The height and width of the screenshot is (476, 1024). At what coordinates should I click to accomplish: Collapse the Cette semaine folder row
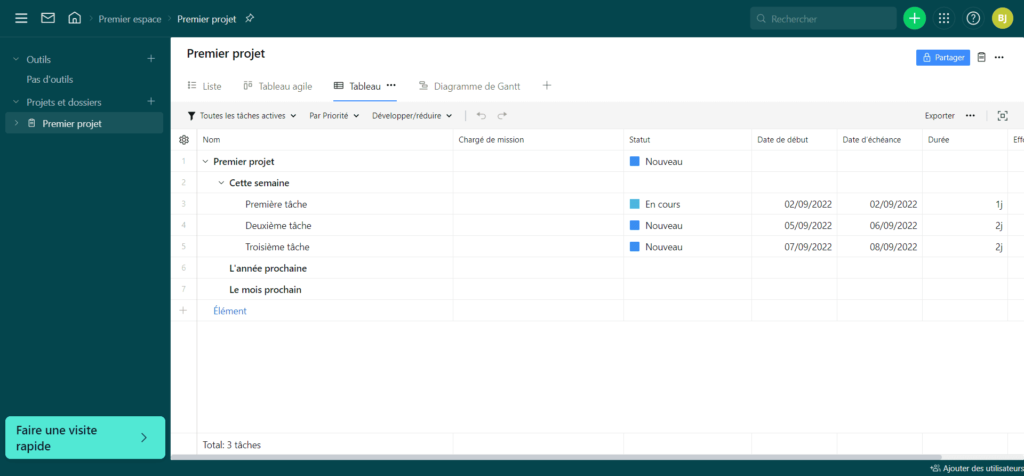pos(221,183)
